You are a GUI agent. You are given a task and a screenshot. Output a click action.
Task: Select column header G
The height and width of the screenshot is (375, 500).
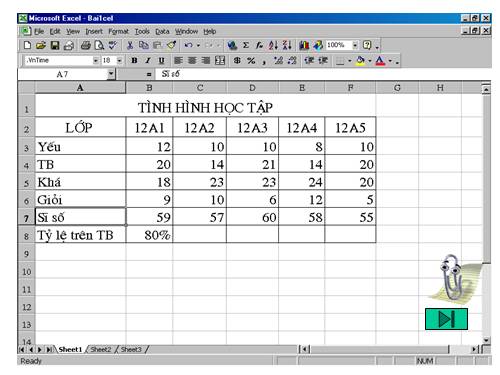tap(397, 88)
